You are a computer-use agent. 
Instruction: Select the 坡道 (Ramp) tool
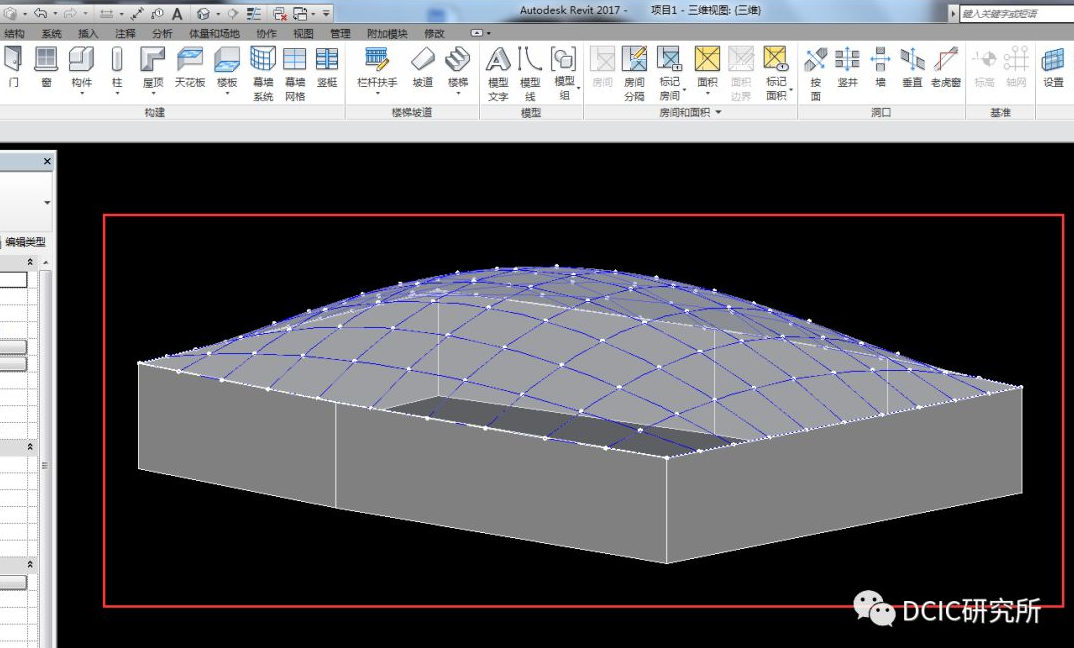tap(423, 67)
